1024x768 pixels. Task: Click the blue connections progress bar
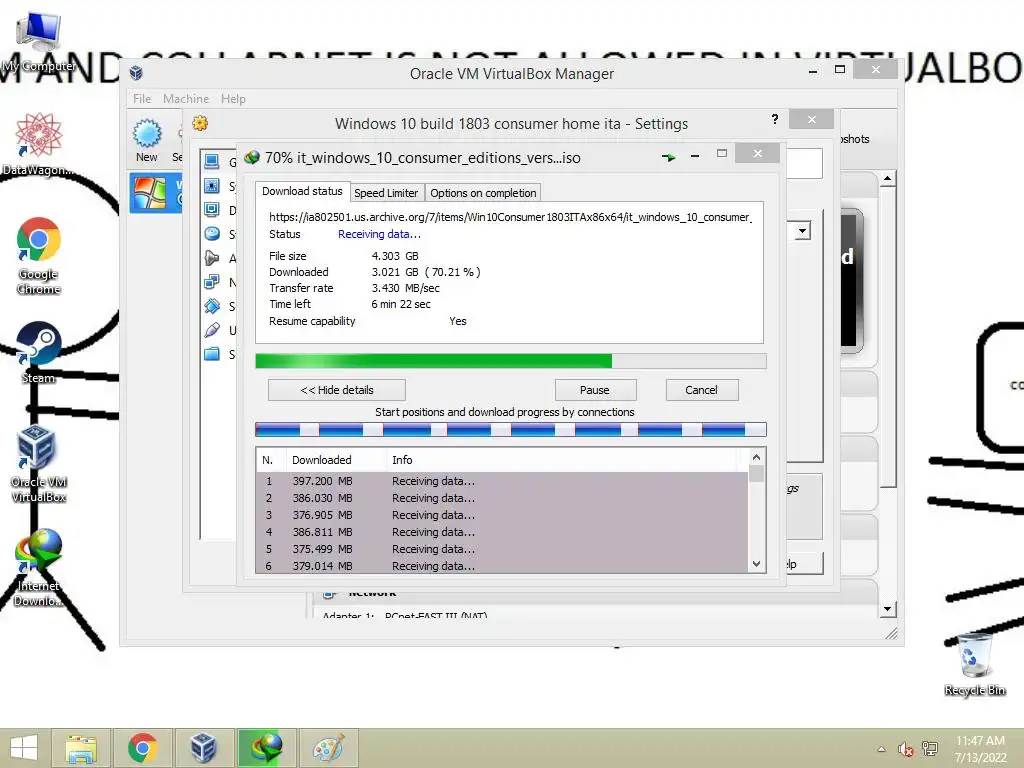pos(511,430)
